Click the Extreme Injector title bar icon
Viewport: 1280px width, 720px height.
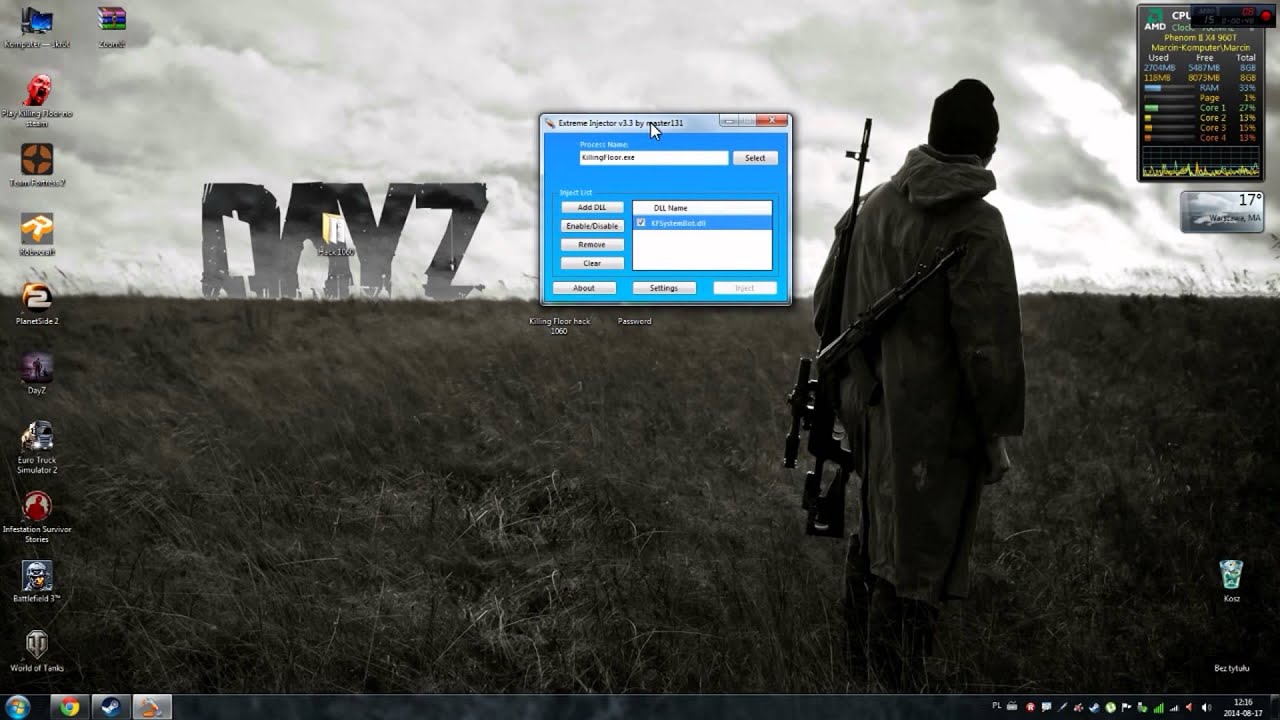coord(550,123)
